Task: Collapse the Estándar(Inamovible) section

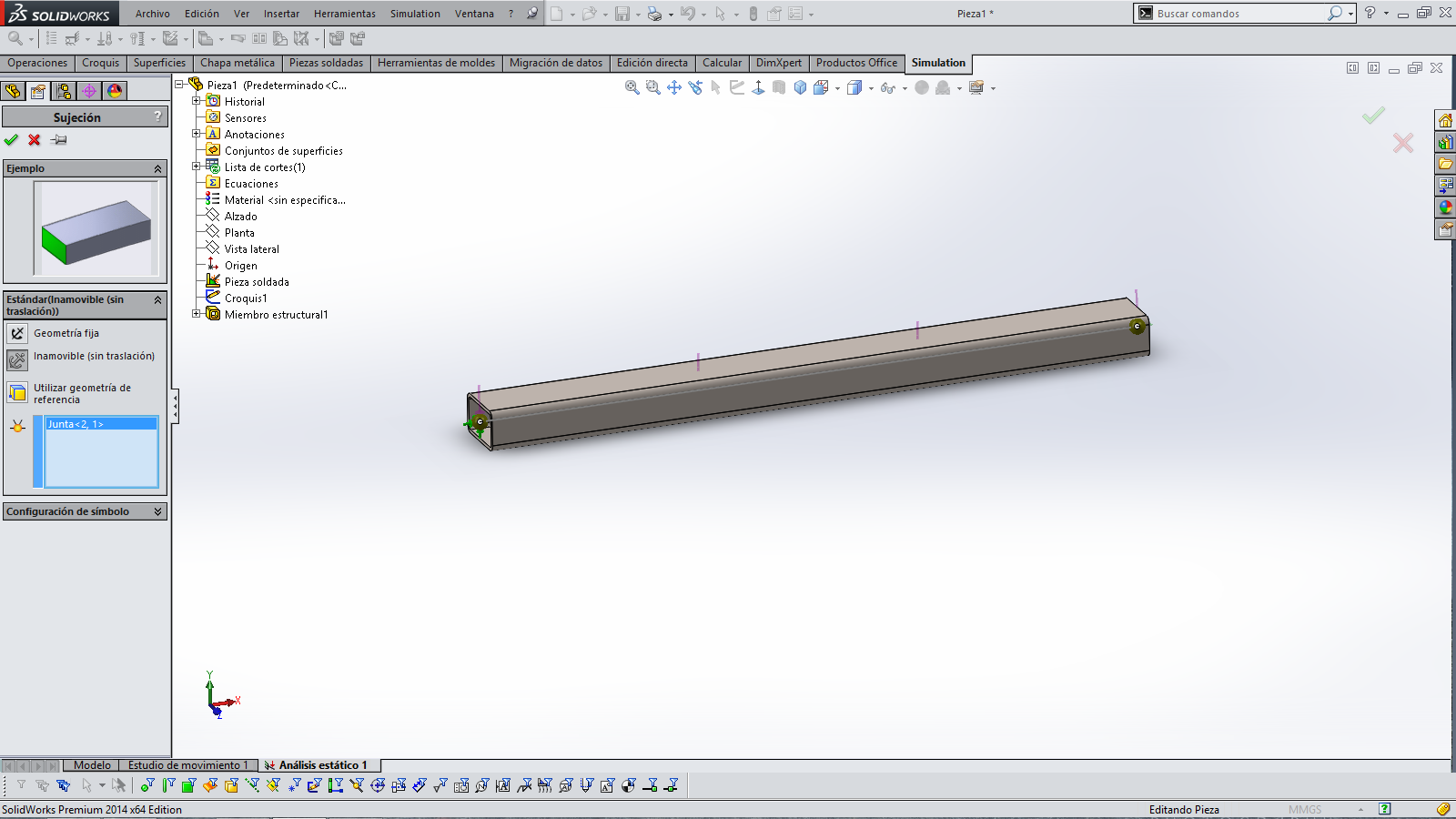Action: (x=157, y=299)
